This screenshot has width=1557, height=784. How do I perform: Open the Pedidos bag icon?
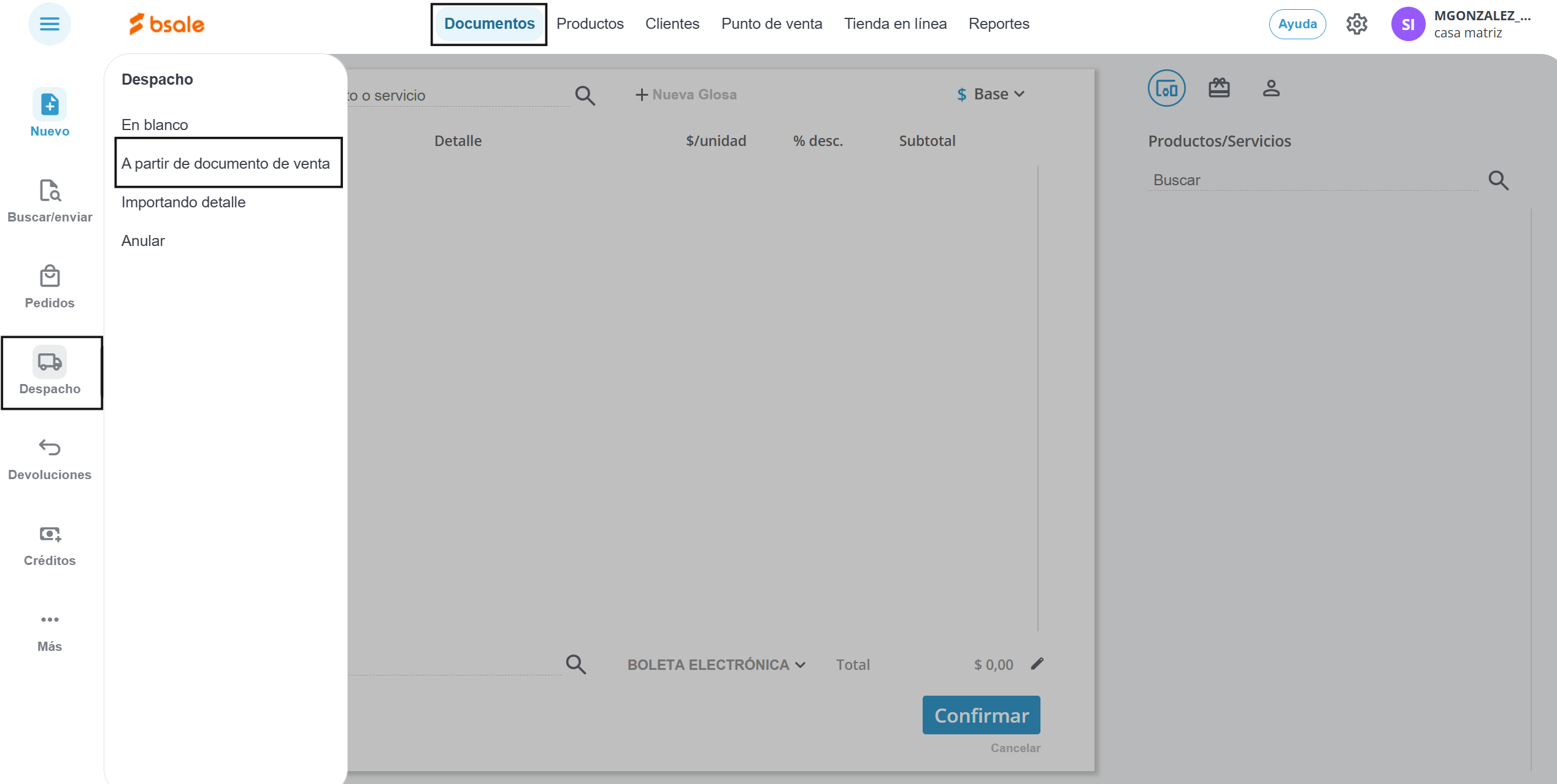click(50, 277)
